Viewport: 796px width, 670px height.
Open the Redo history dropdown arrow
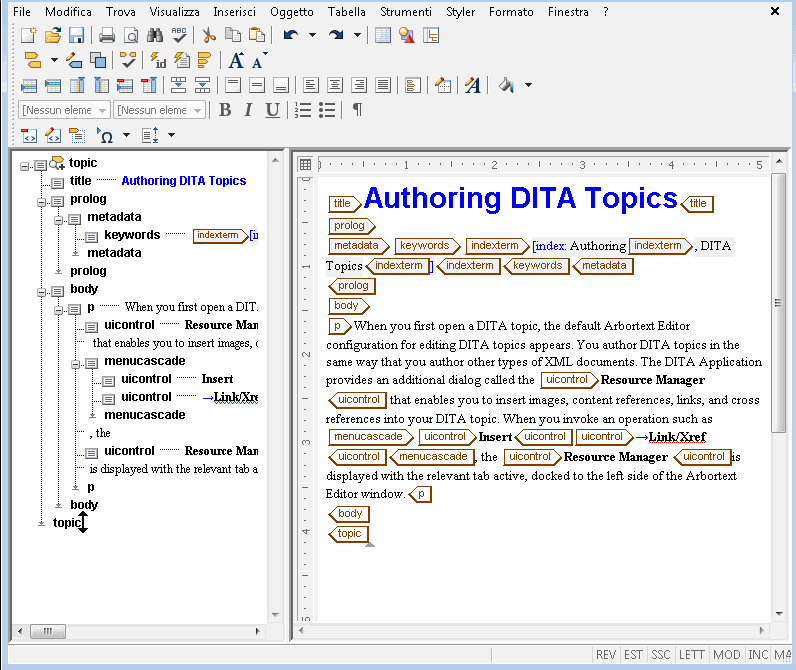[357, 35]
